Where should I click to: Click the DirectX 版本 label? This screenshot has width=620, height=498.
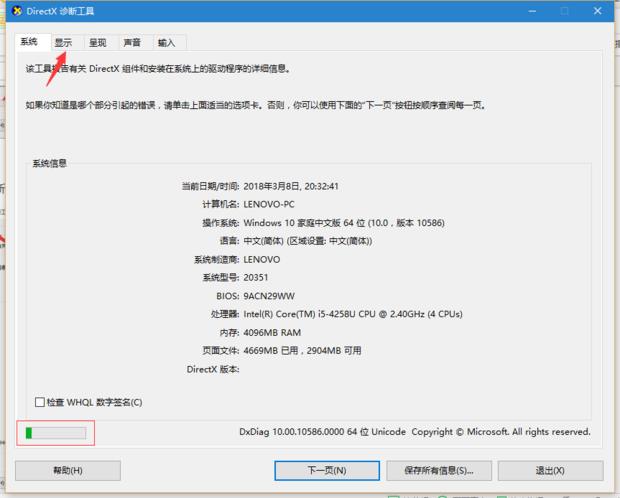tap(213, 369)
